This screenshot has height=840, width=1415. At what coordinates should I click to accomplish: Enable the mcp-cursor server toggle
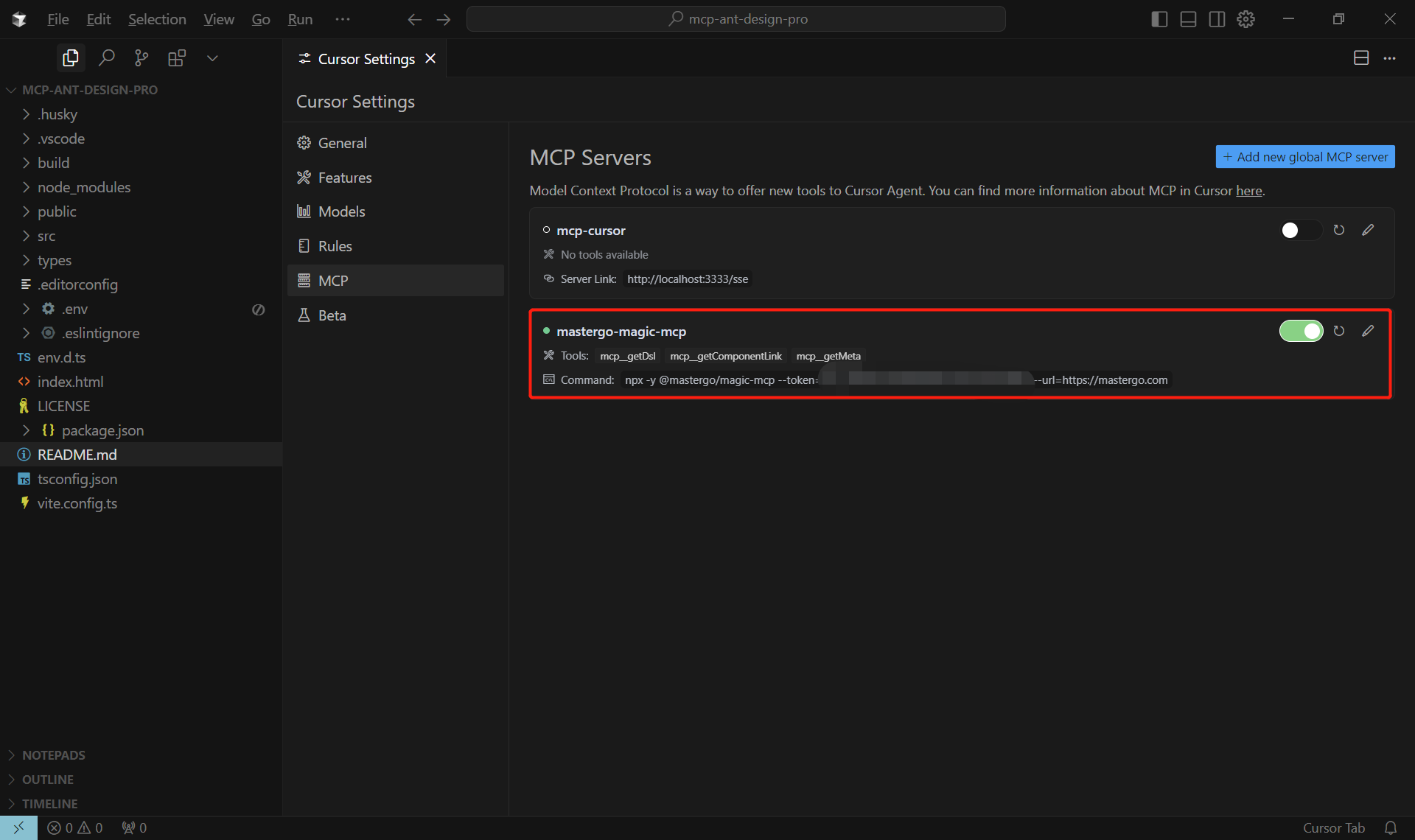1301,231
